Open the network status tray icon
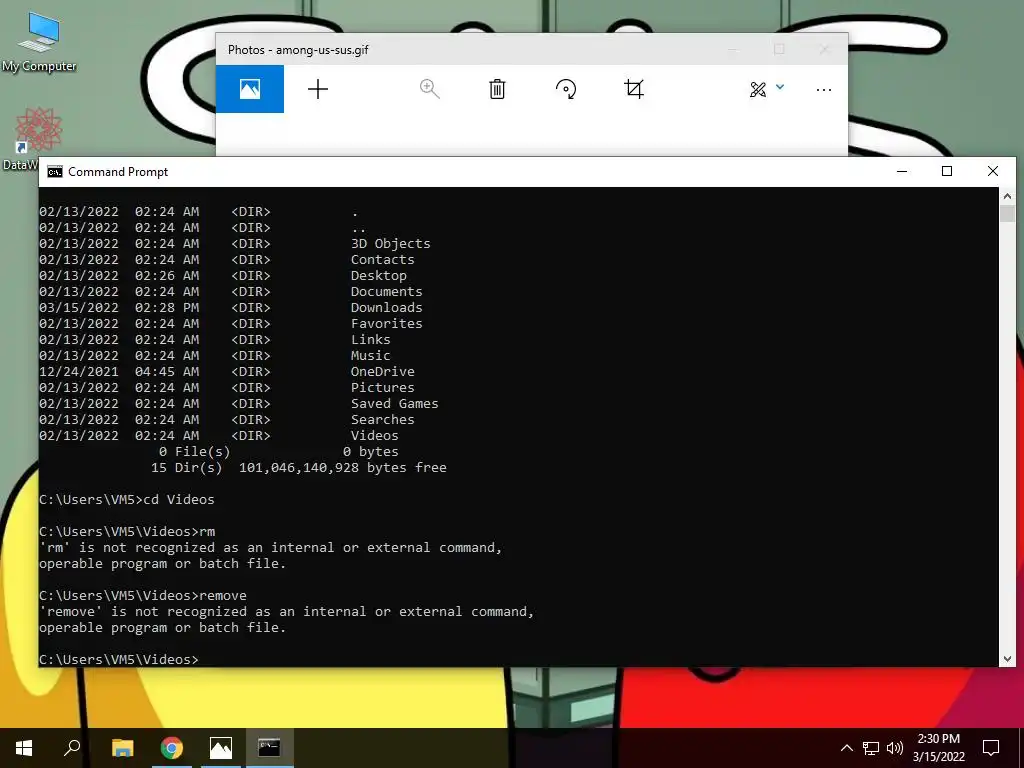 pos(871,748)
